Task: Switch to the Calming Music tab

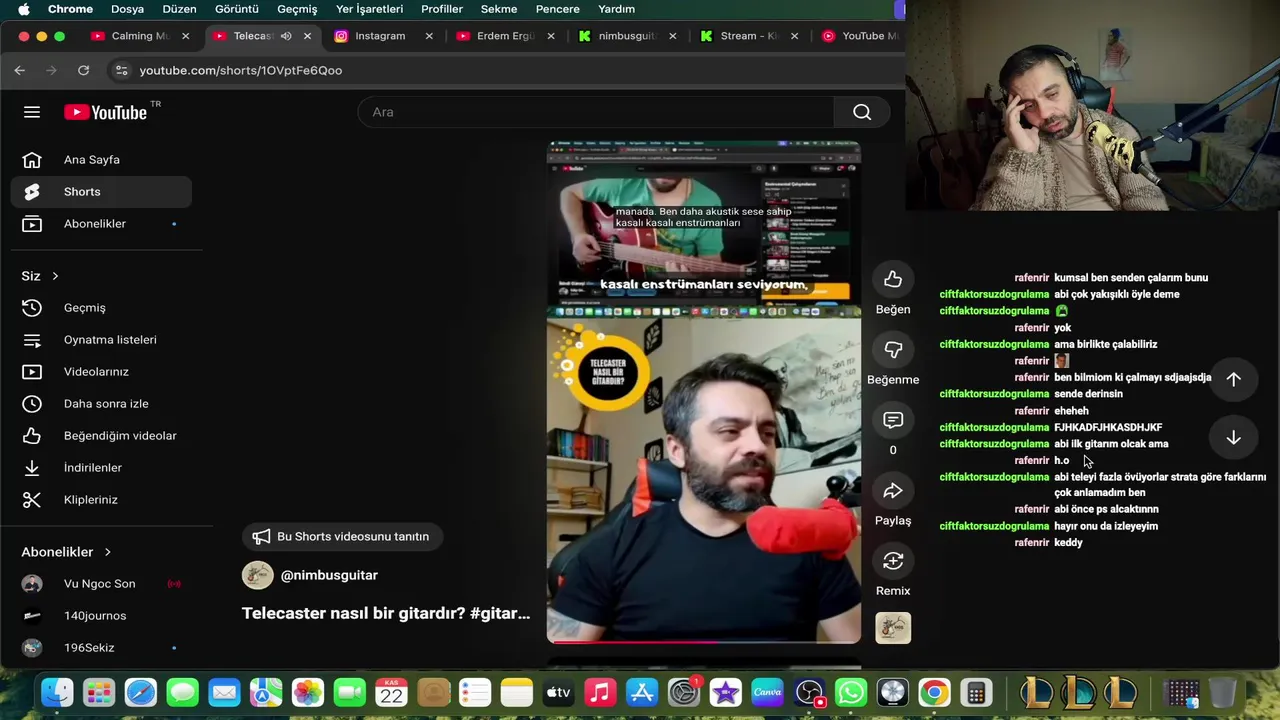Action: (x=140, y=36)
